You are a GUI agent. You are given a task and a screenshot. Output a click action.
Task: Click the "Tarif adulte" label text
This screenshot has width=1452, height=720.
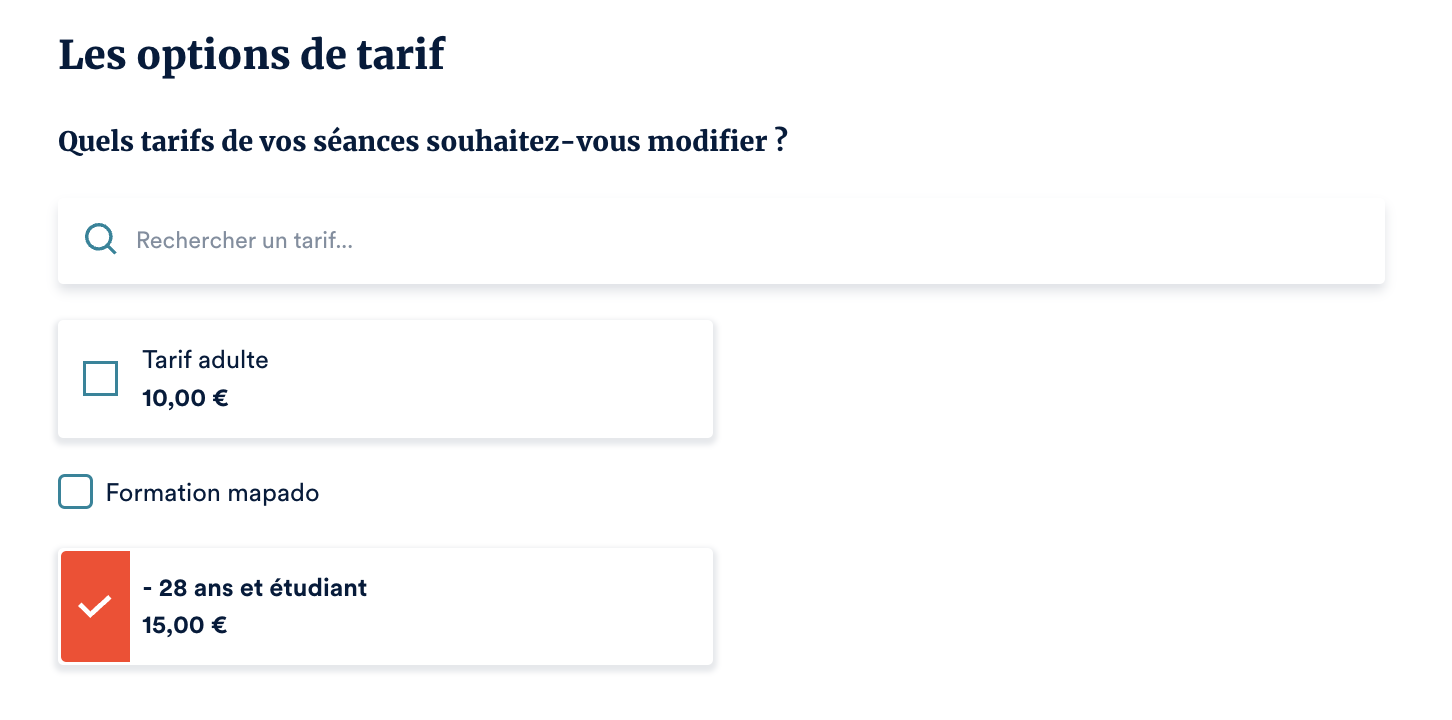[x=205, y=360]
